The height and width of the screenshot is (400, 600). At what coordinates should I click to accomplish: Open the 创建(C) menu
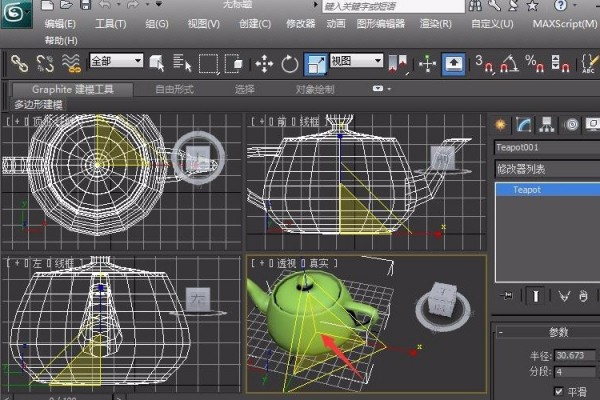tap(255, 24)
